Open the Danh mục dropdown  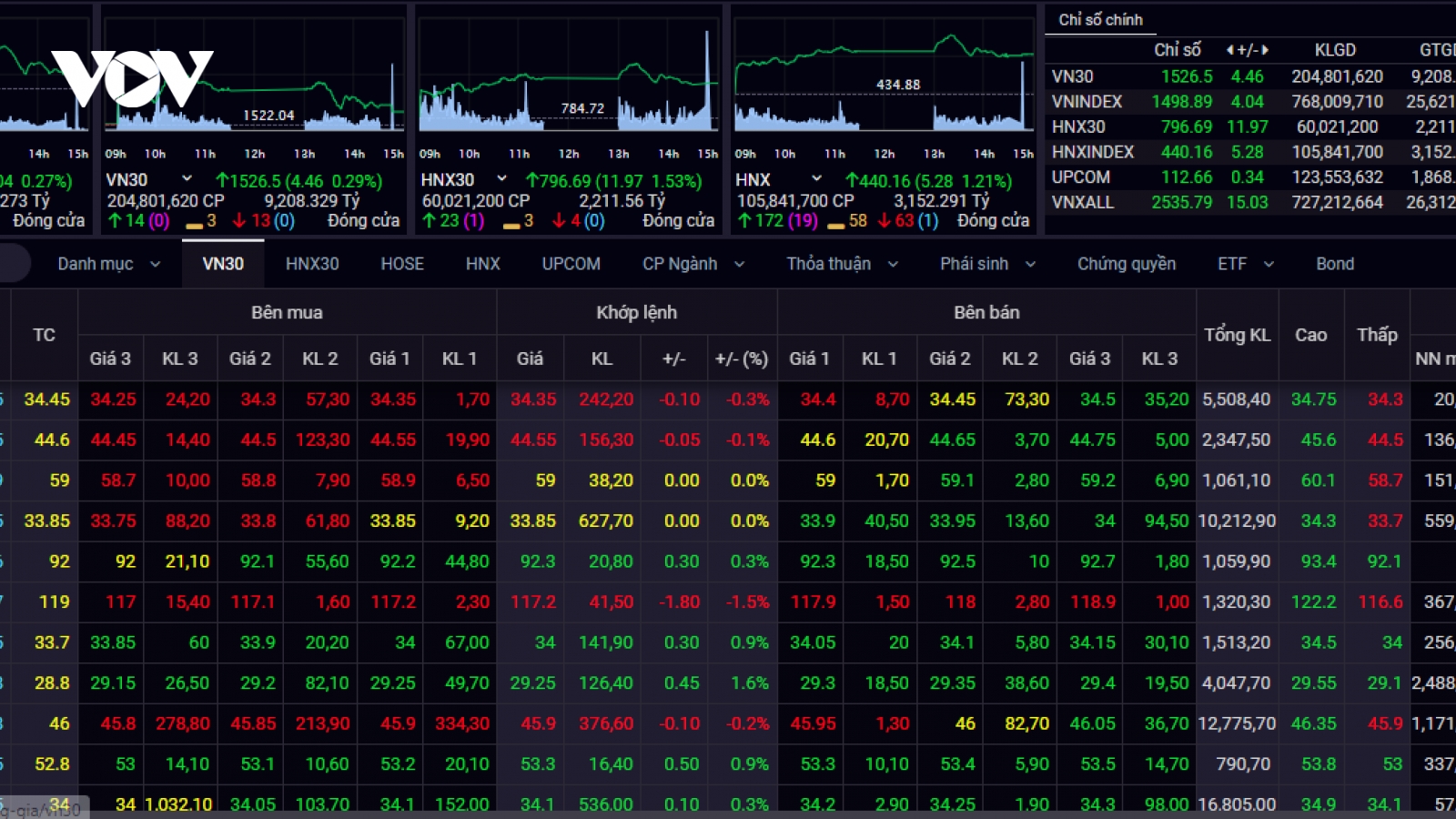point(109,264)
